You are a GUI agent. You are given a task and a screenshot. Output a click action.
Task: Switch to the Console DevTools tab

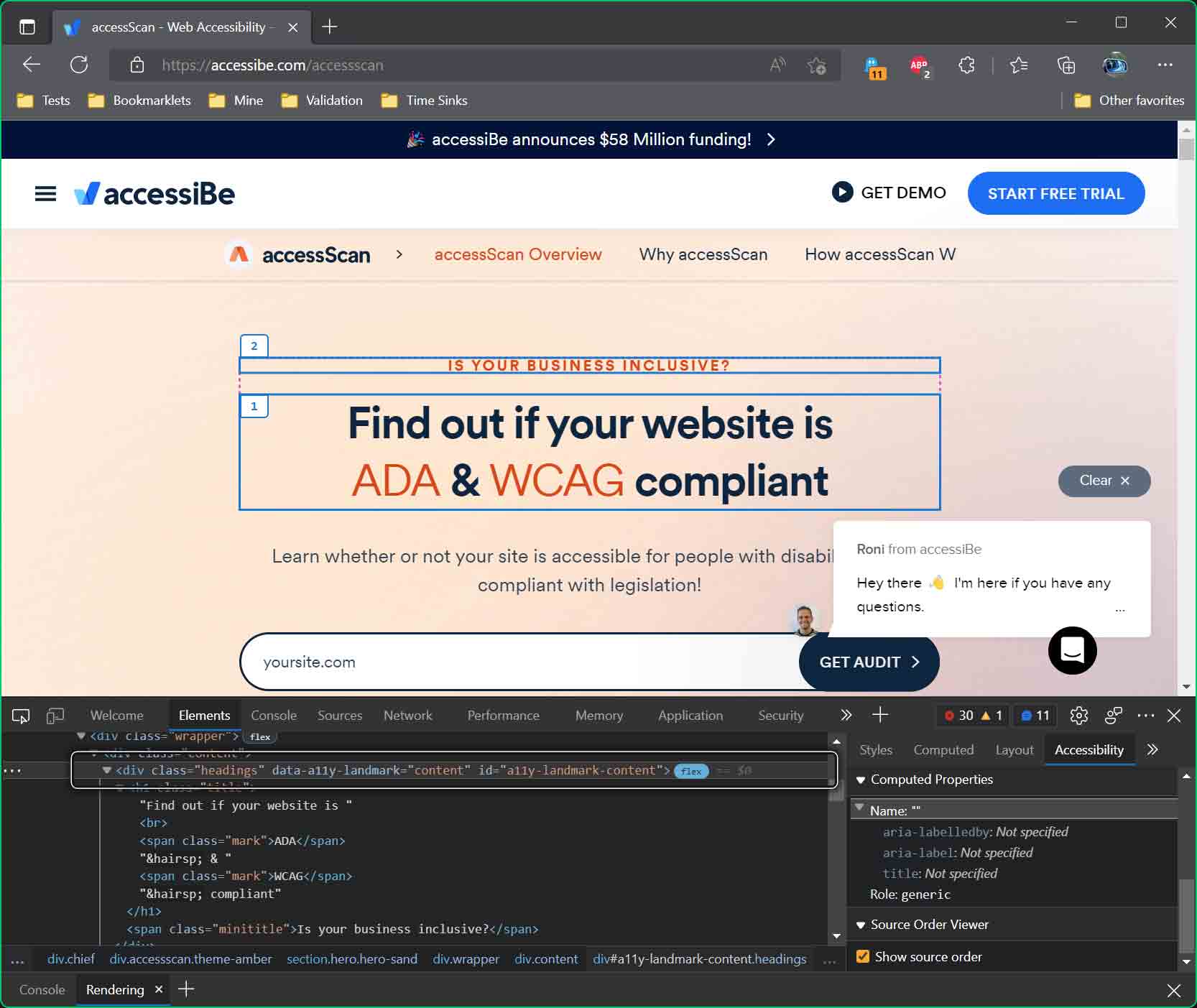click(x=274, y=716)
